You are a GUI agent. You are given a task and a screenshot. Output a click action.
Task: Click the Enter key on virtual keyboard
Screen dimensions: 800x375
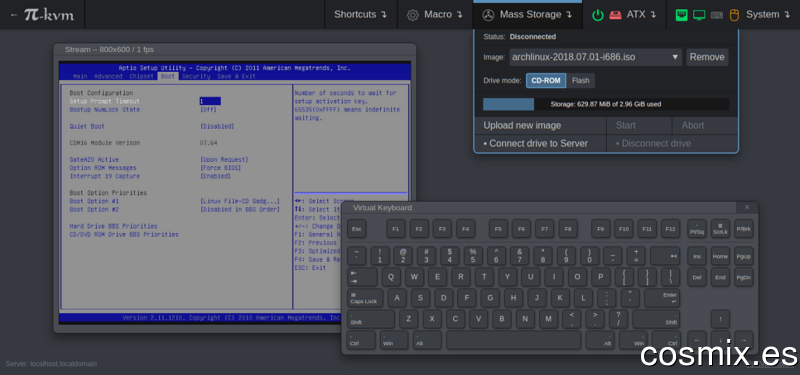coord(662,298)
